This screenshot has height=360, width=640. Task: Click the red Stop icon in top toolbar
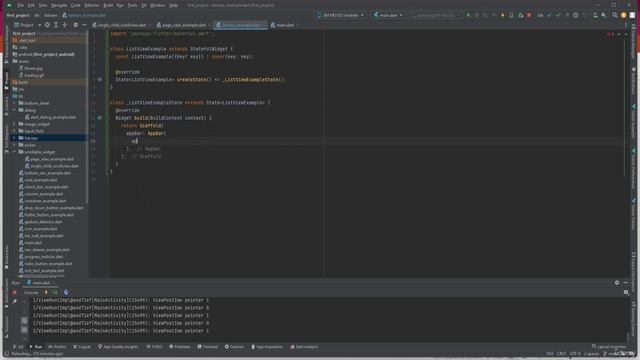coord(529,15)
